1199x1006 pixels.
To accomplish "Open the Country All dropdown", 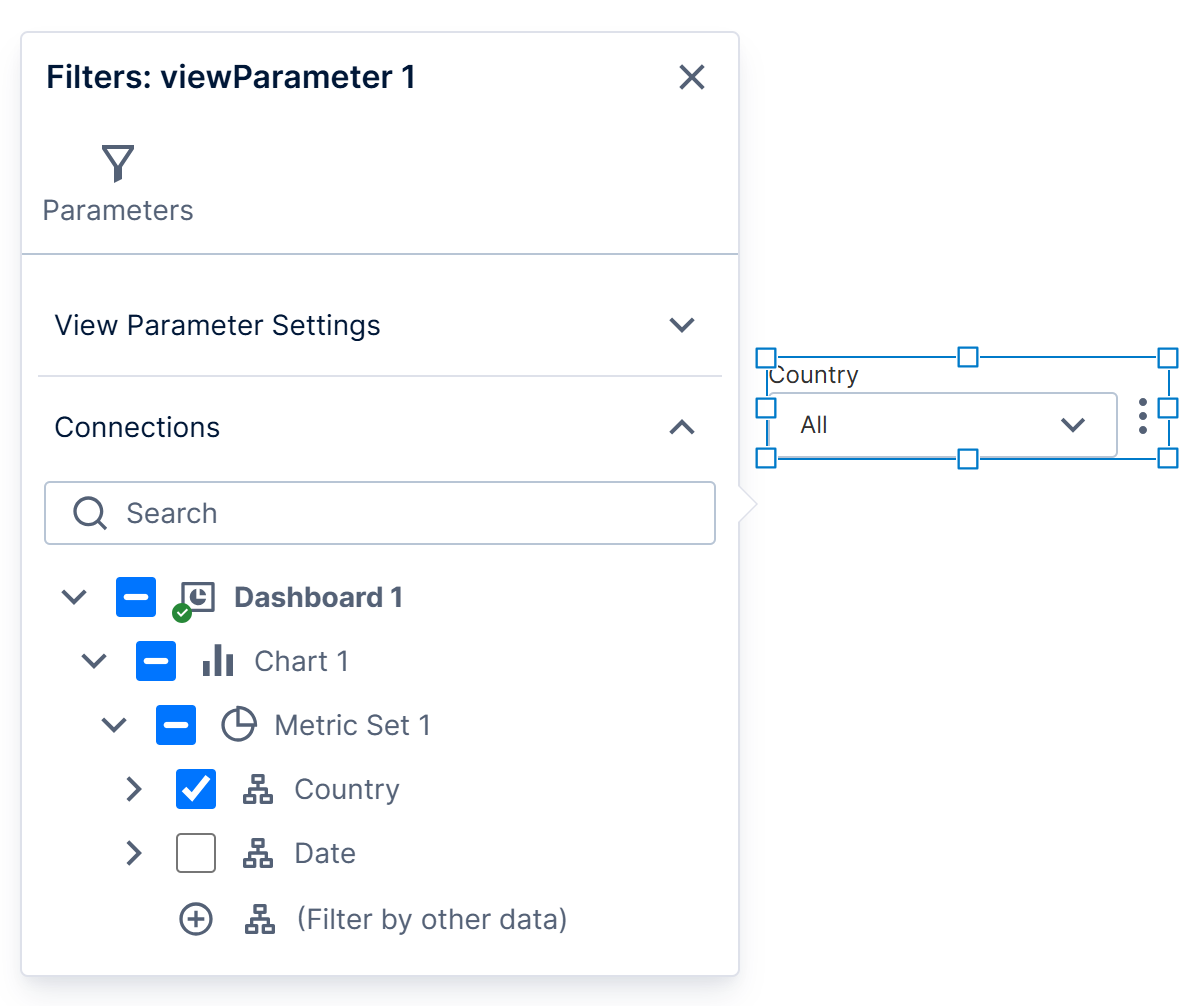I will click(943, 425).
